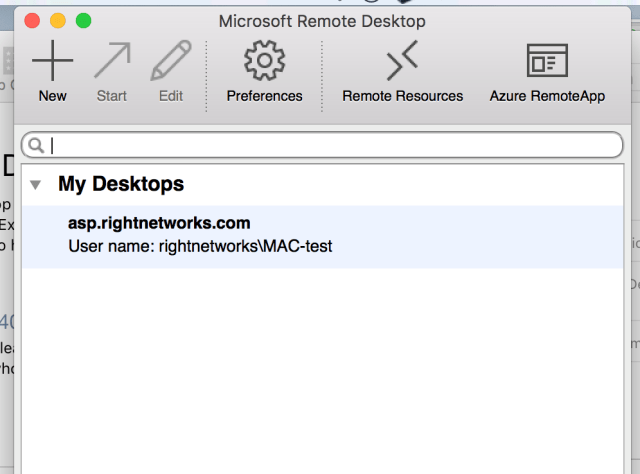
Task: Click the New plus icon
Action: coord(52,62)
